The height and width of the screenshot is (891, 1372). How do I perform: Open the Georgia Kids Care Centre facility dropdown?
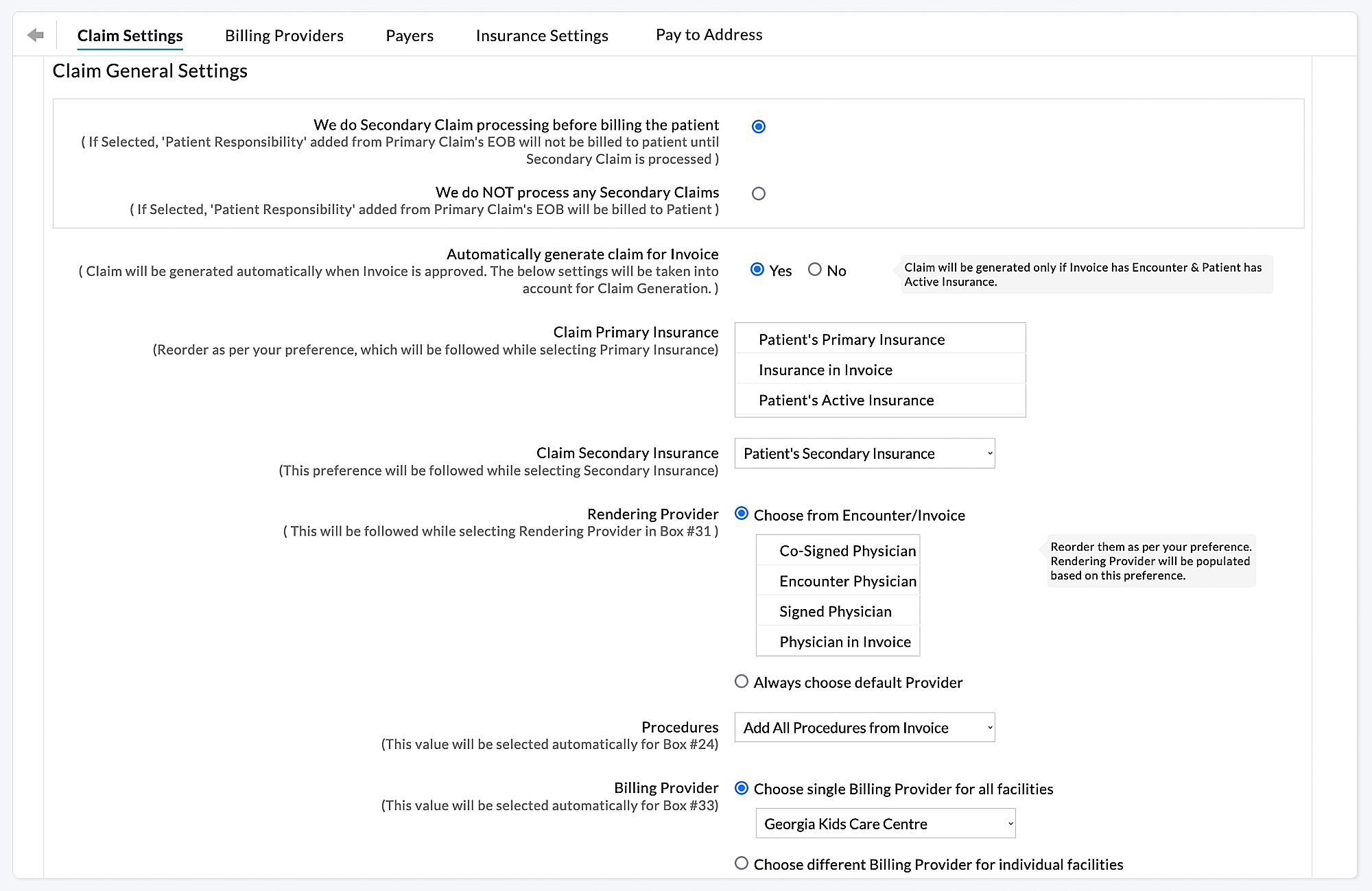tap(885, 823)
